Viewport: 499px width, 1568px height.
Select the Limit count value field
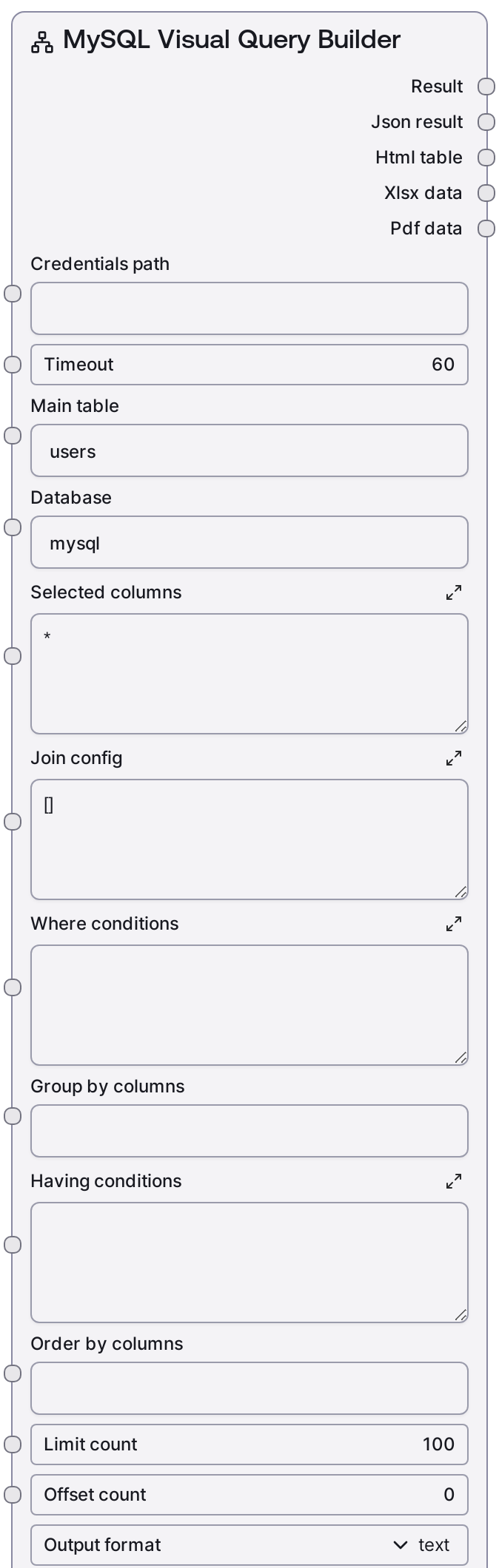click(249, 1444)
